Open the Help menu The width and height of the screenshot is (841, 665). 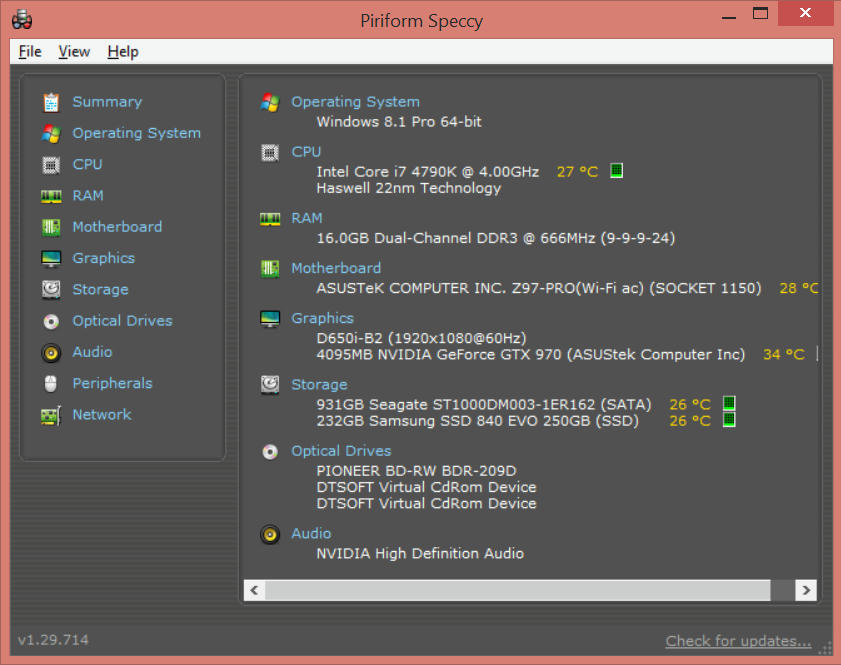click(x=123, y=51)
